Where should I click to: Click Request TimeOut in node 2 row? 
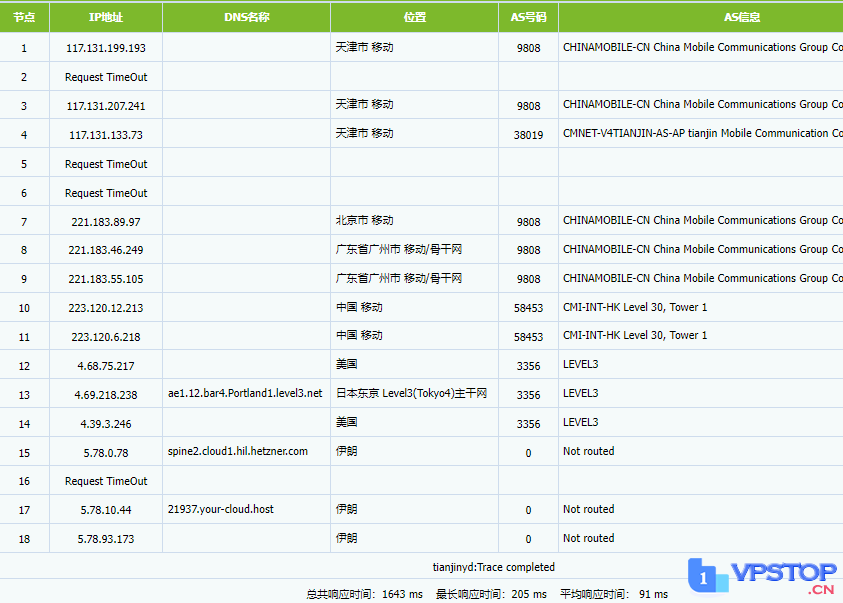pos(106,77)
